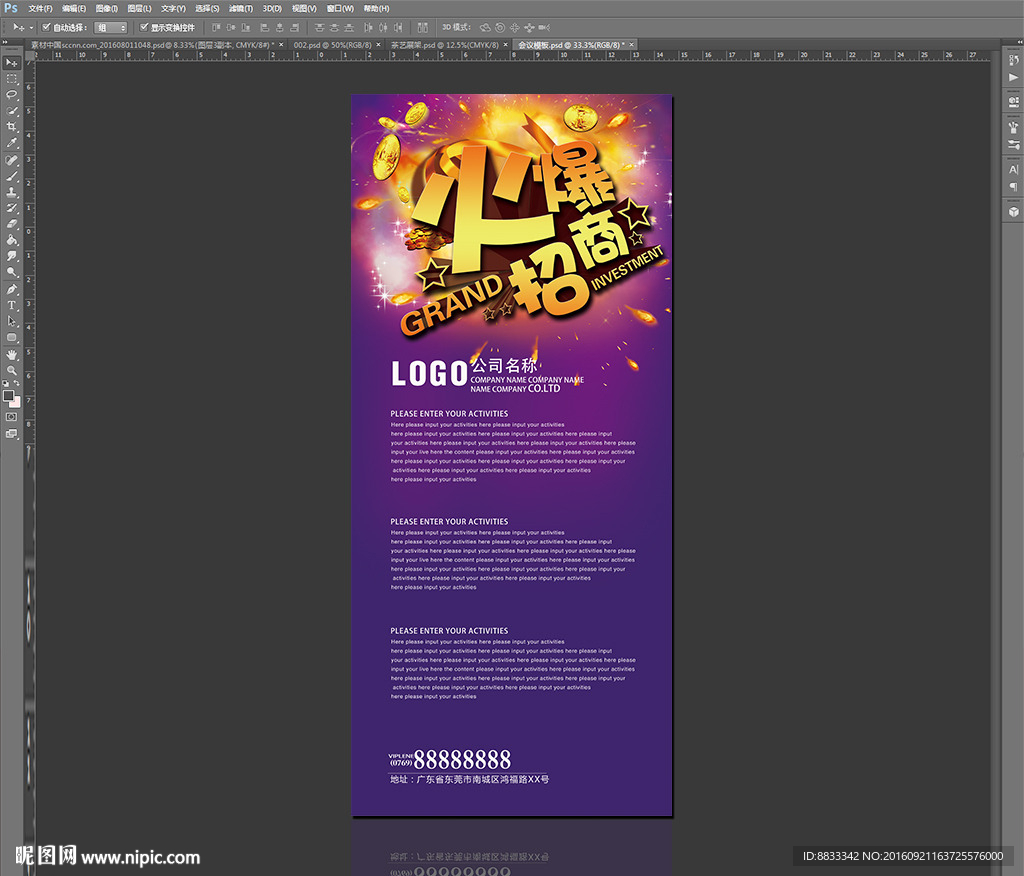Select the Move tool in the toolbox

(x=12, y=63)
